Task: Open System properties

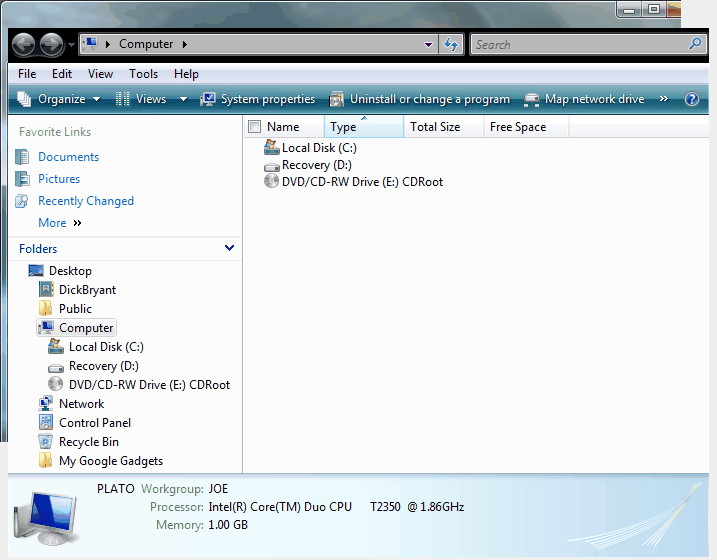Action: tap(258, 99)
